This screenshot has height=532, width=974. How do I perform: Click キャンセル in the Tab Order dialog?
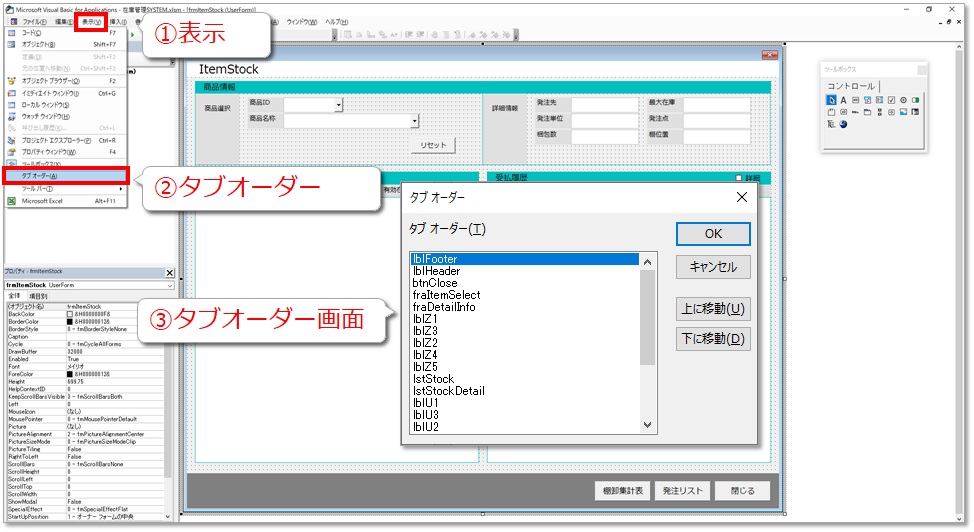click(713, 267)
